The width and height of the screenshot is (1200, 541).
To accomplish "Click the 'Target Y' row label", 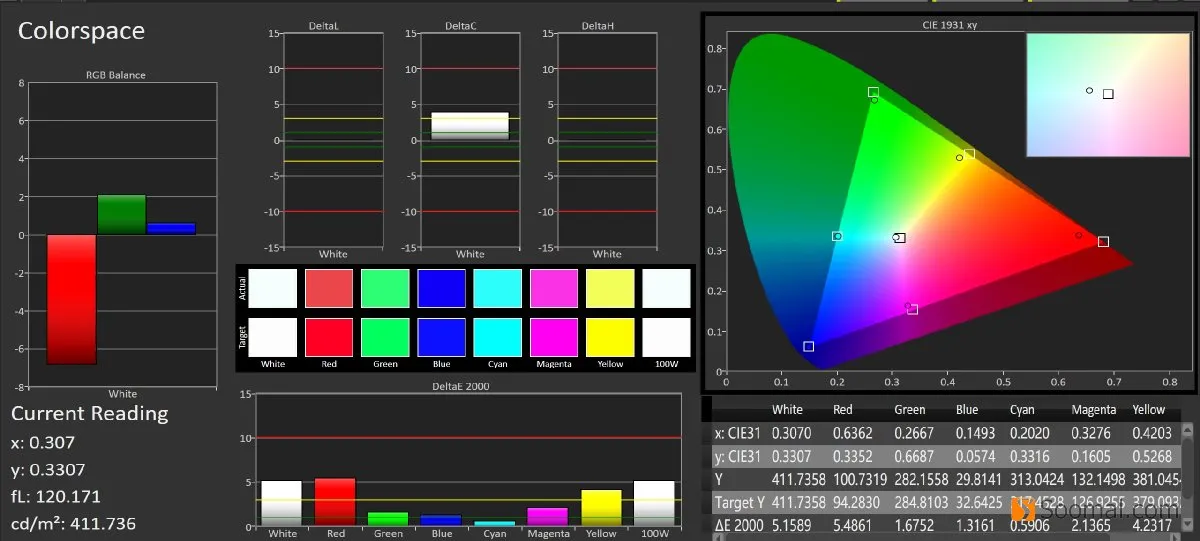I will [739, 502].
